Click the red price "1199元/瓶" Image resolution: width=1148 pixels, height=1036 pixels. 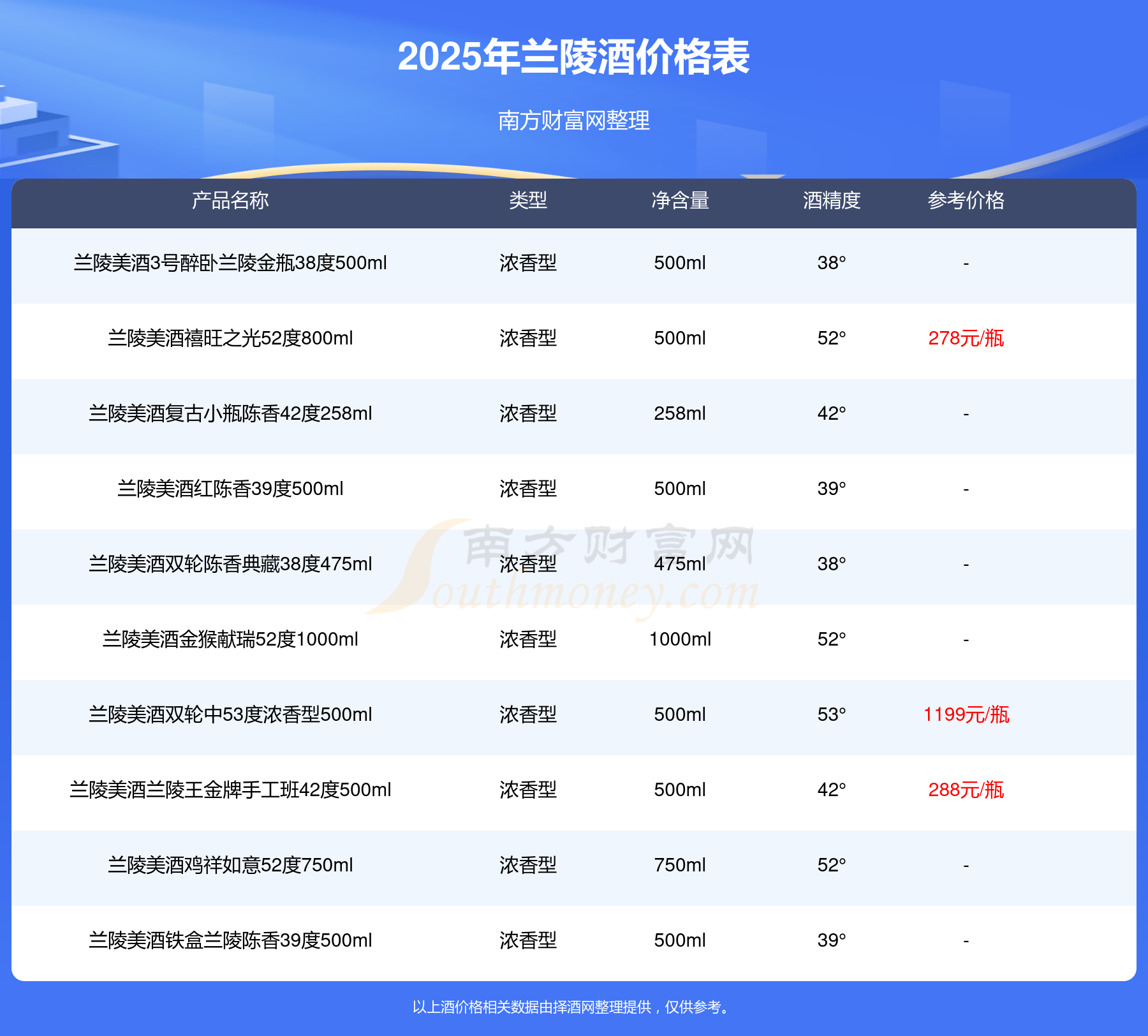(x=966, y=714)
